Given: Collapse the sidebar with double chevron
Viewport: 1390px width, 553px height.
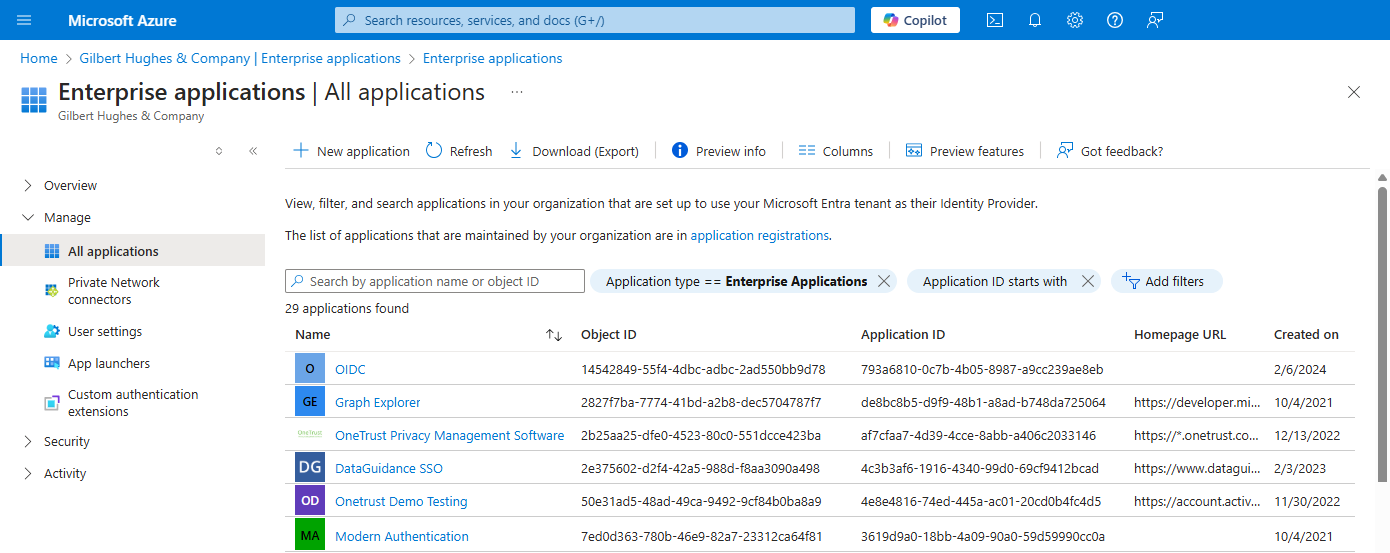Looking at the screenshot, I should coord(253,151).
